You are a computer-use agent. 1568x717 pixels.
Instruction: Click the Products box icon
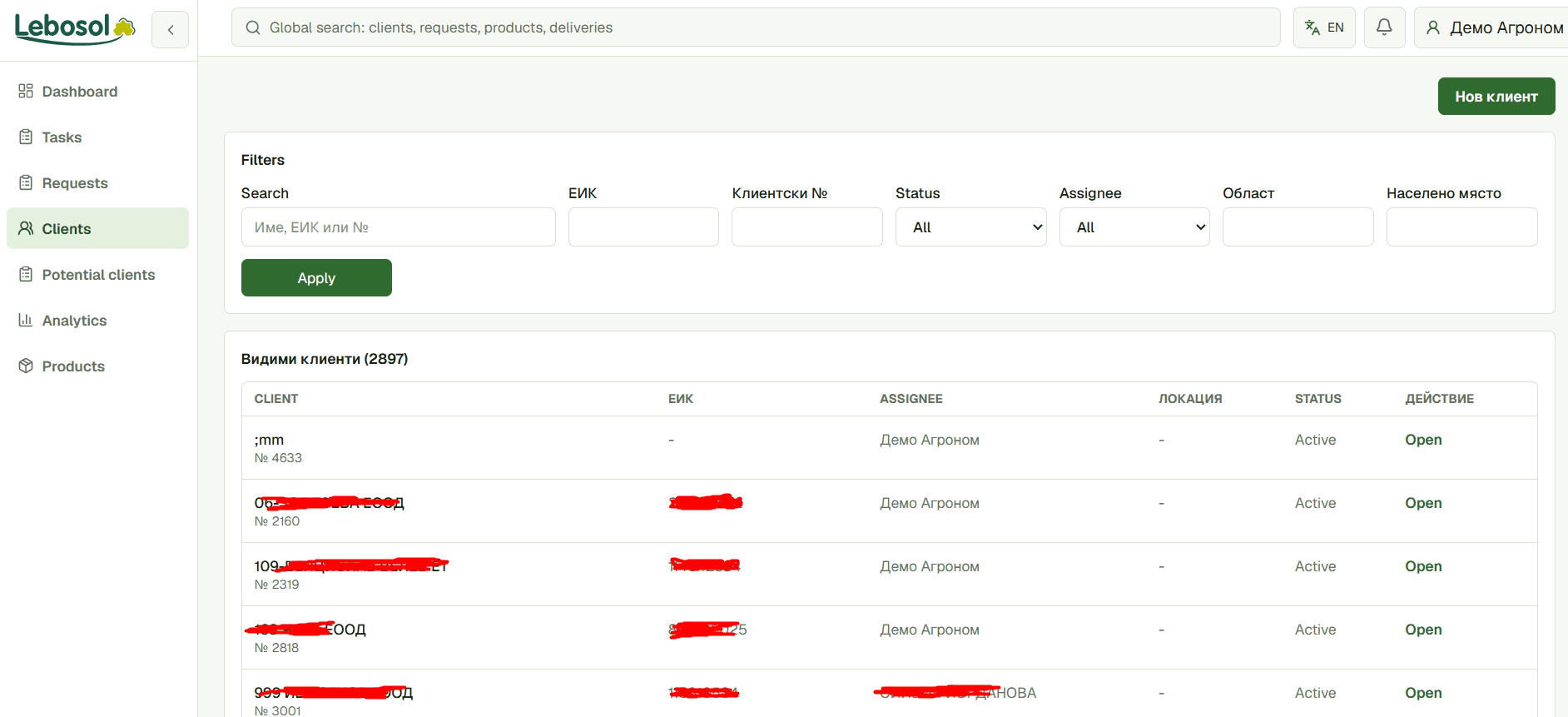(x=26, y=366)
